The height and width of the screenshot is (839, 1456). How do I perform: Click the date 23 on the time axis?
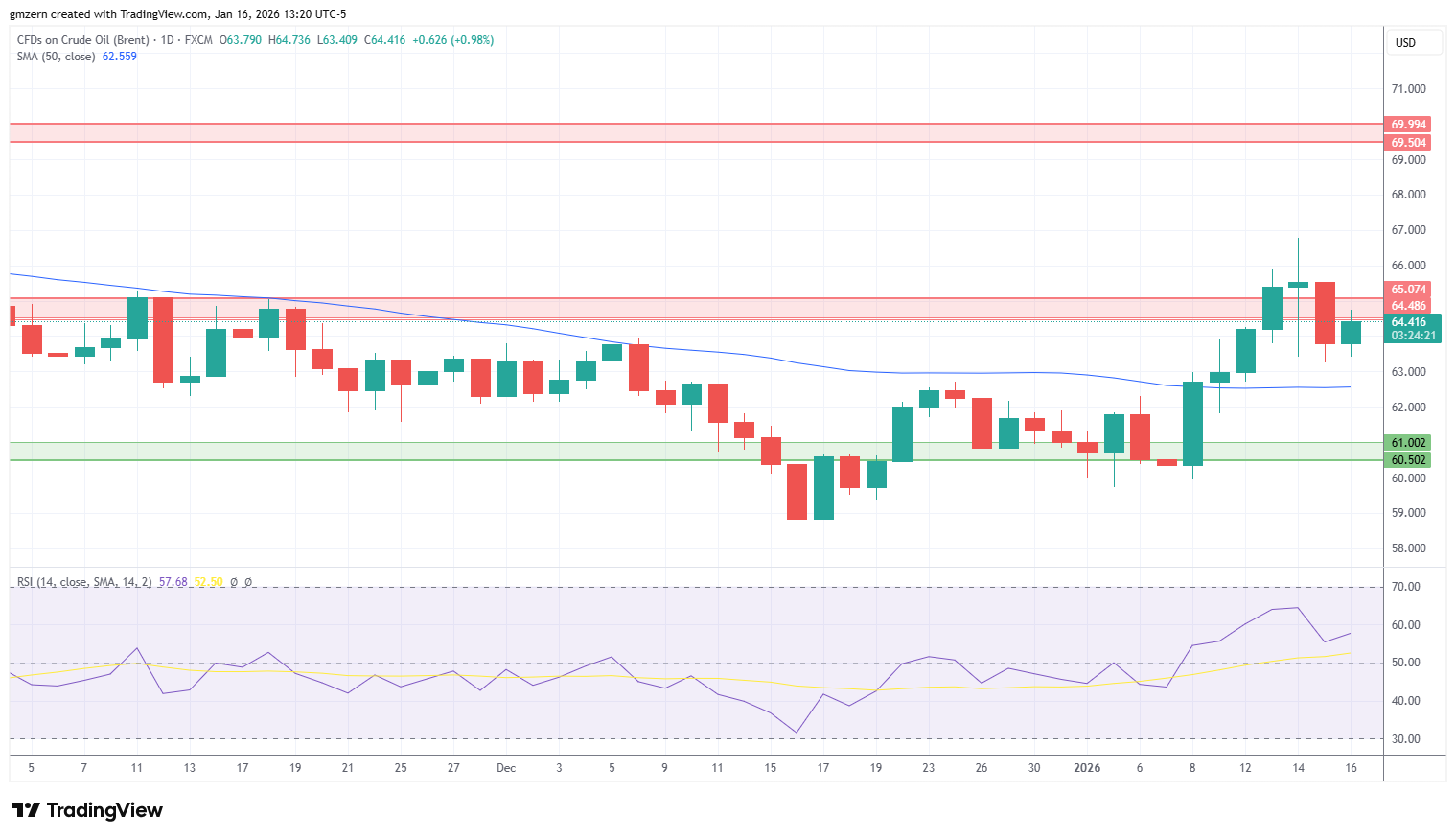(x=928, y=768)
